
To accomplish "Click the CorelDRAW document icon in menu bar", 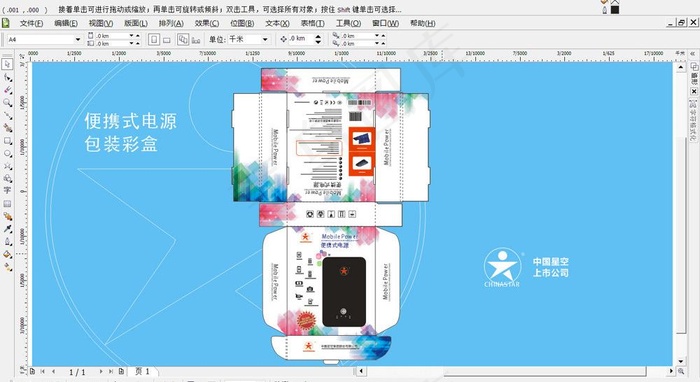I will (5, 23).
